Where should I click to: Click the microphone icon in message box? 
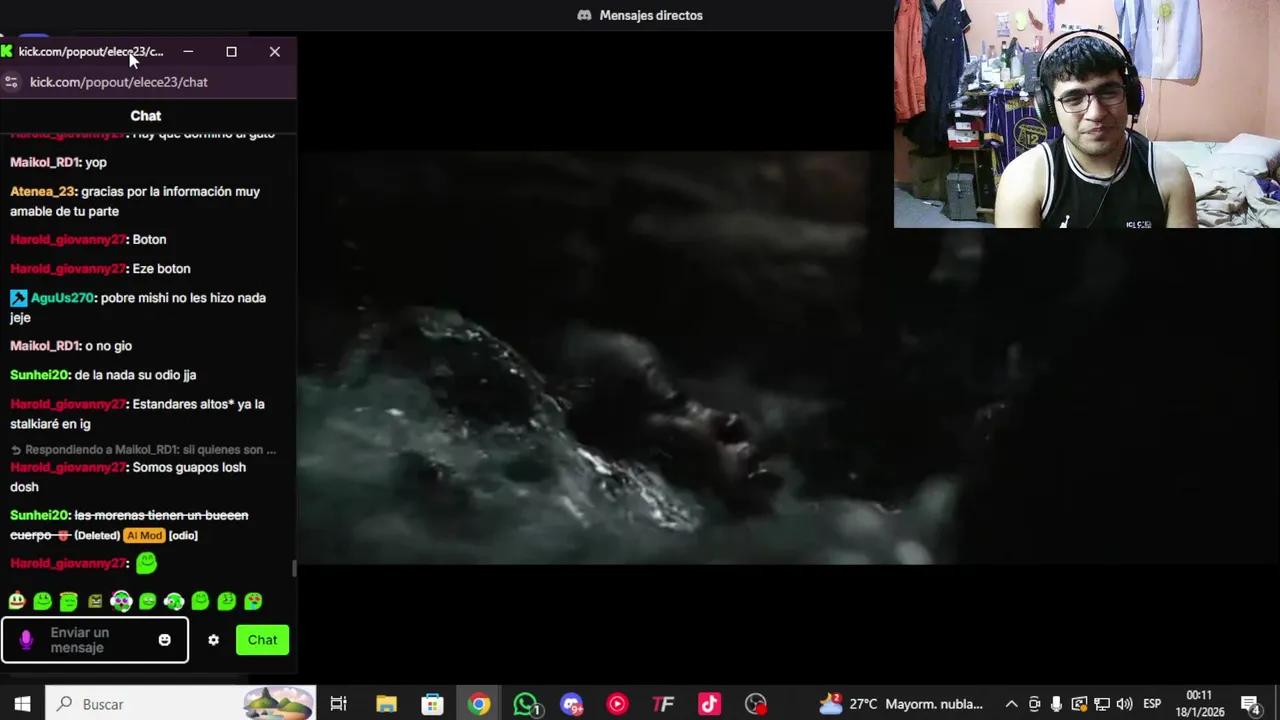click(x=26, y=640)
